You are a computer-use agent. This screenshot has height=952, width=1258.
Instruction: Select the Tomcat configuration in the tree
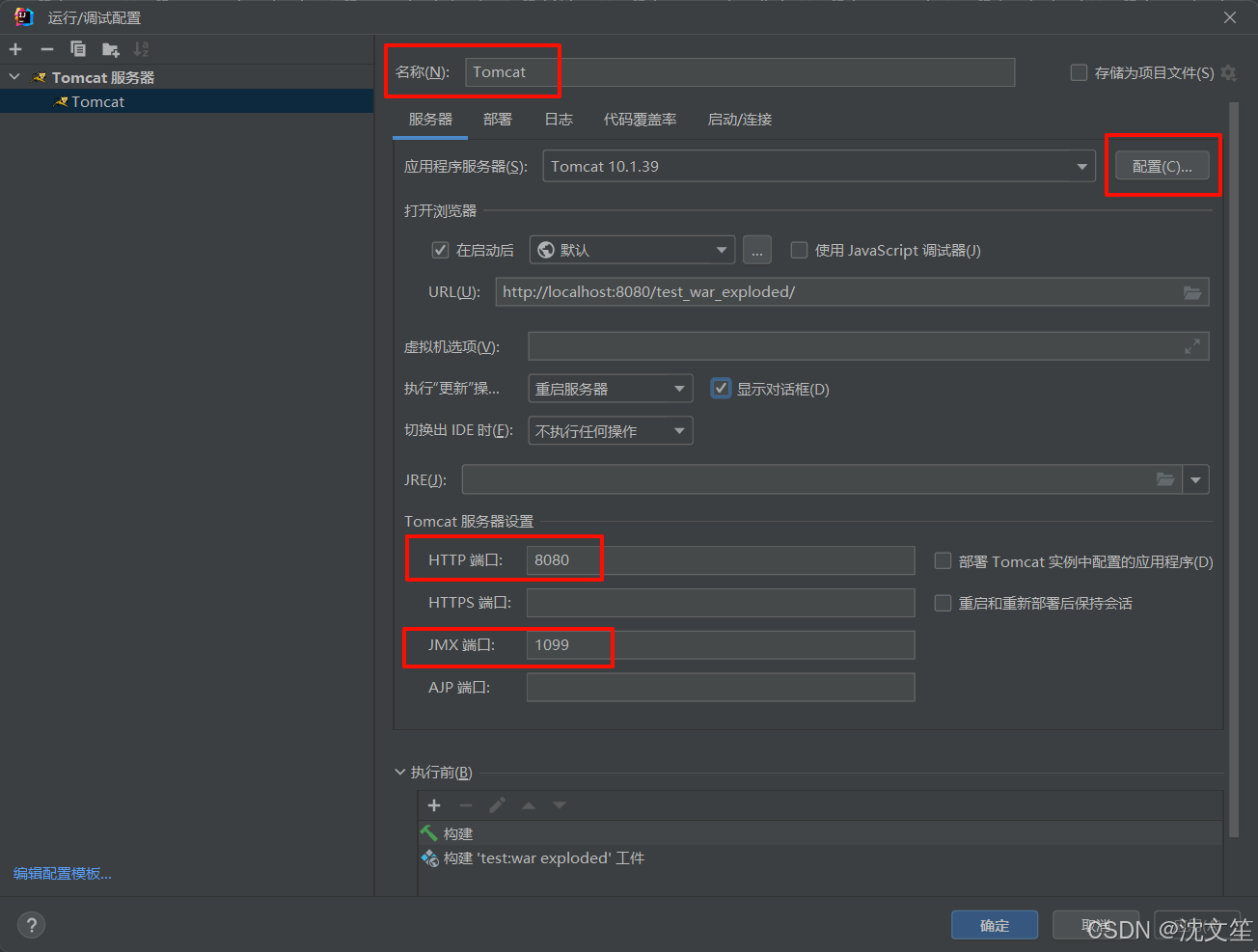click(x=186, y=101)
